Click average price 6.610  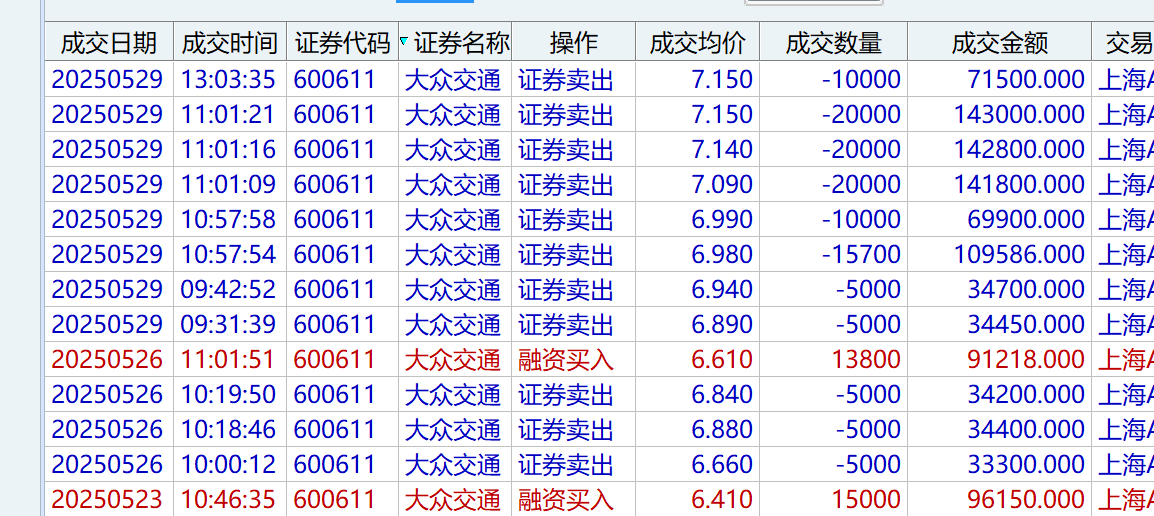coord(722,359)
